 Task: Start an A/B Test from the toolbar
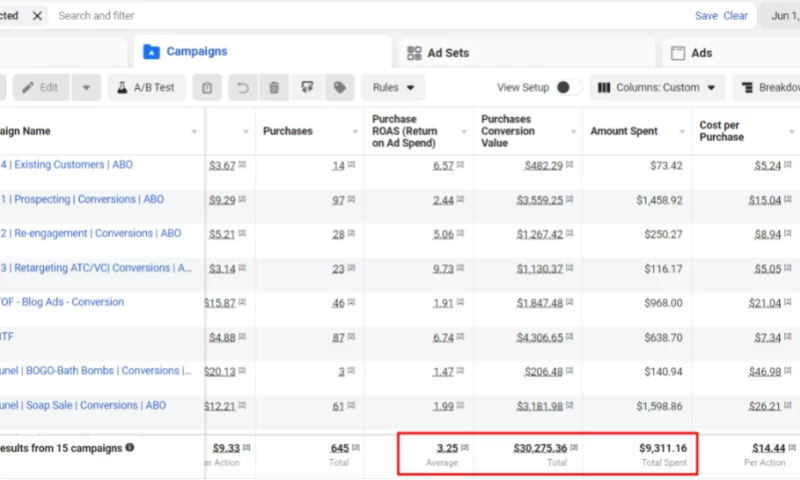tap(146, 88)
